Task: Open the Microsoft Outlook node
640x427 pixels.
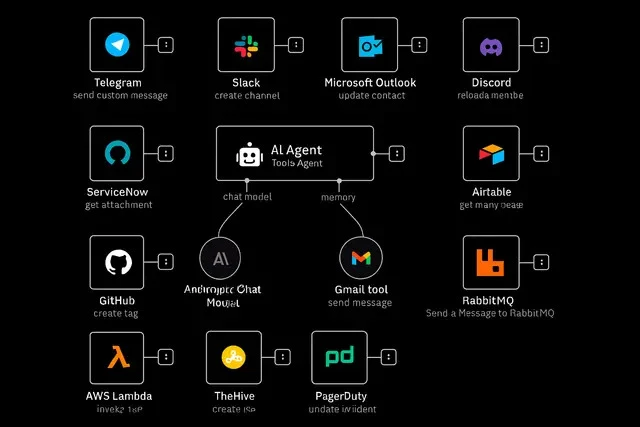Action: click(x=369, y=45)
